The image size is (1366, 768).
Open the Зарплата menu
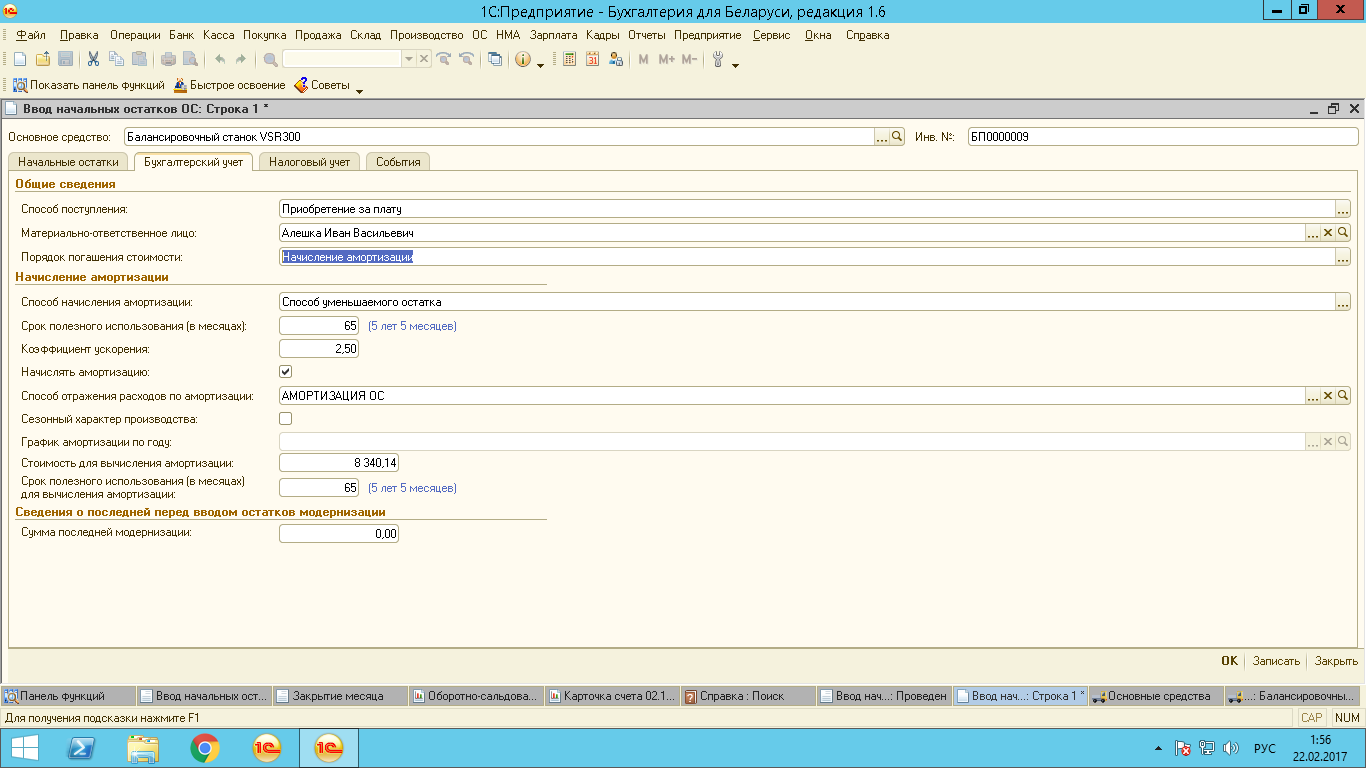[553, 35]
